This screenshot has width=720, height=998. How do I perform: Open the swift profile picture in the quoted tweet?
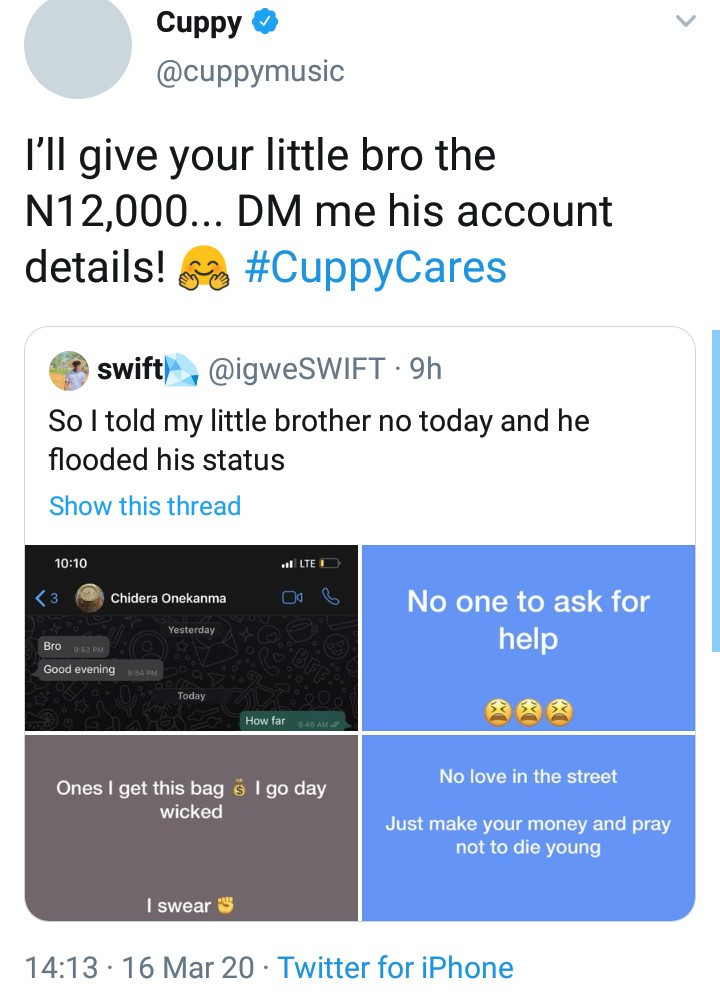(x=69, y=370)
